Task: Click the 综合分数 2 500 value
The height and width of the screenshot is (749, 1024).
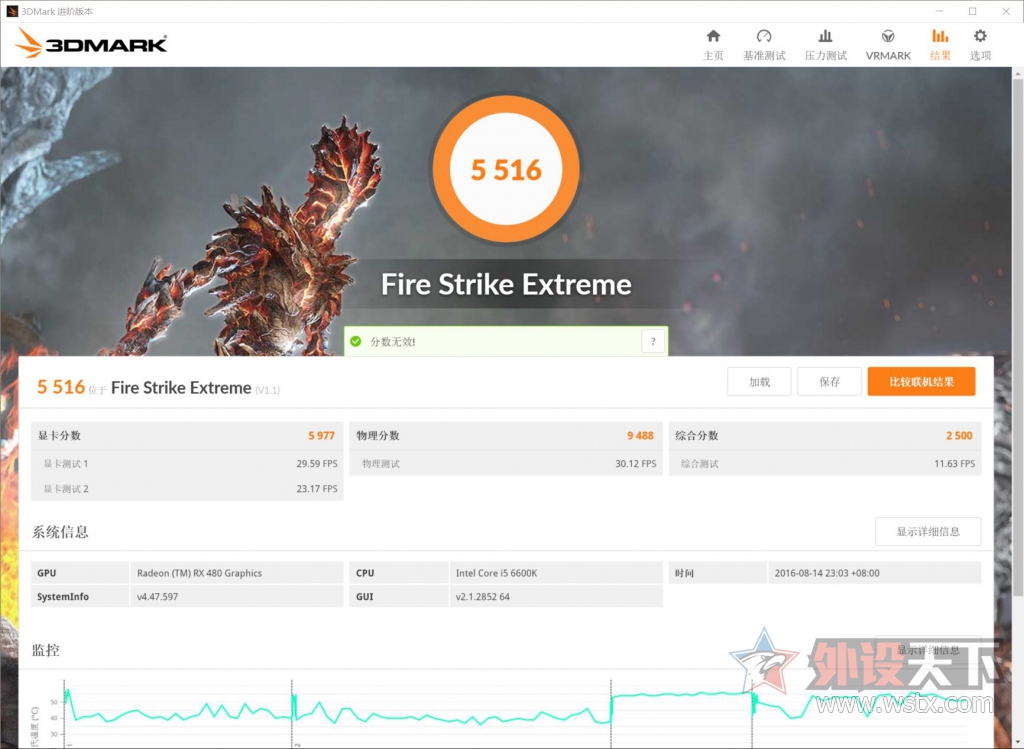Action: [959, 436]
